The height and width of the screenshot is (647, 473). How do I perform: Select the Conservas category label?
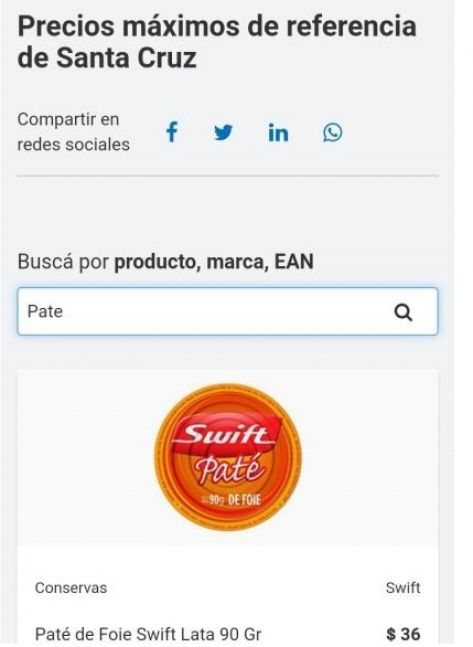tap(71, 588)
